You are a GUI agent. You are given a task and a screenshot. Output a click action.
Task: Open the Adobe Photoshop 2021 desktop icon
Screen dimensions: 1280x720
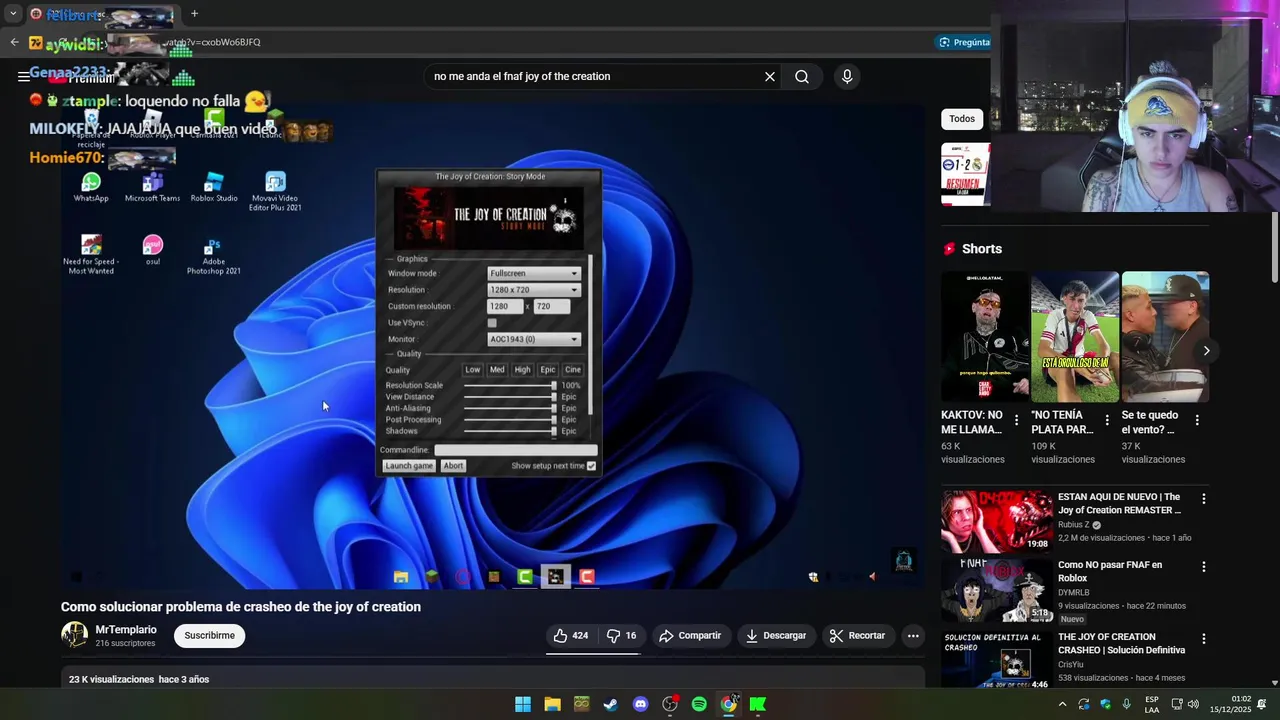pos(213,257)
